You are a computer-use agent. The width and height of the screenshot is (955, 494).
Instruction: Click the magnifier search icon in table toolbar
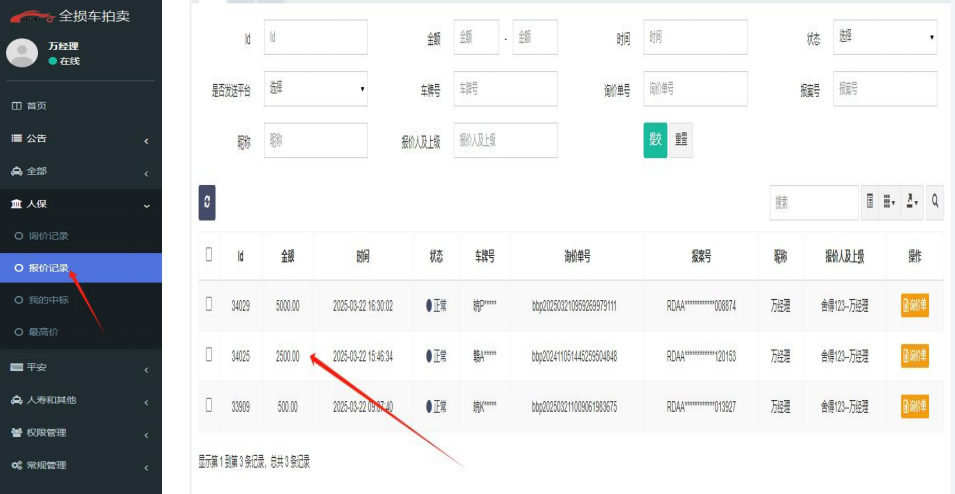pyautogui.click(x=935, y=202)
